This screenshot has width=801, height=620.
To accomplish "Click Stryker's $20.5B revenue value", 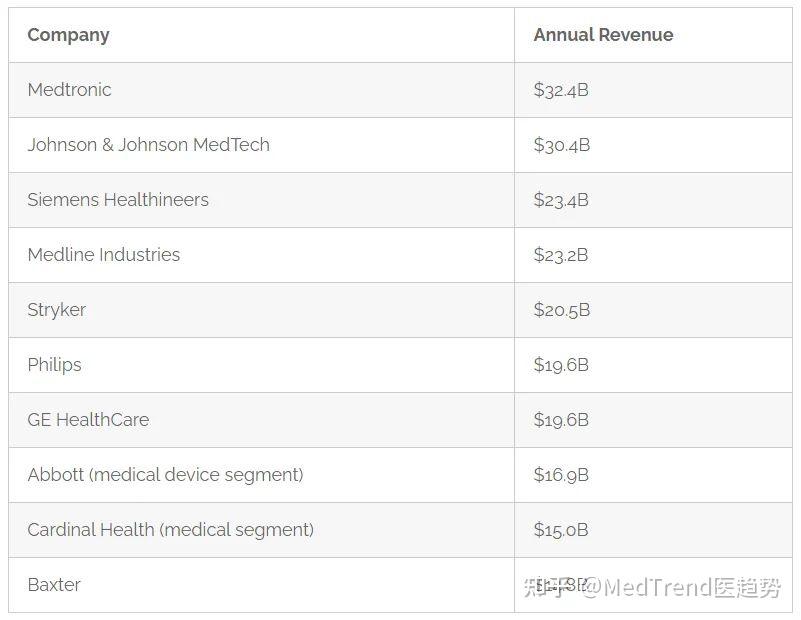I will 562,310.
